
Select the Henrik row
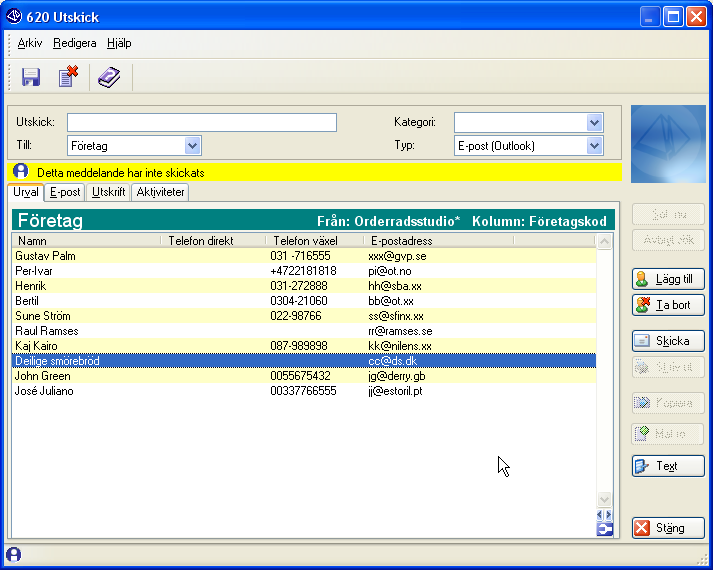coord(304,286)
